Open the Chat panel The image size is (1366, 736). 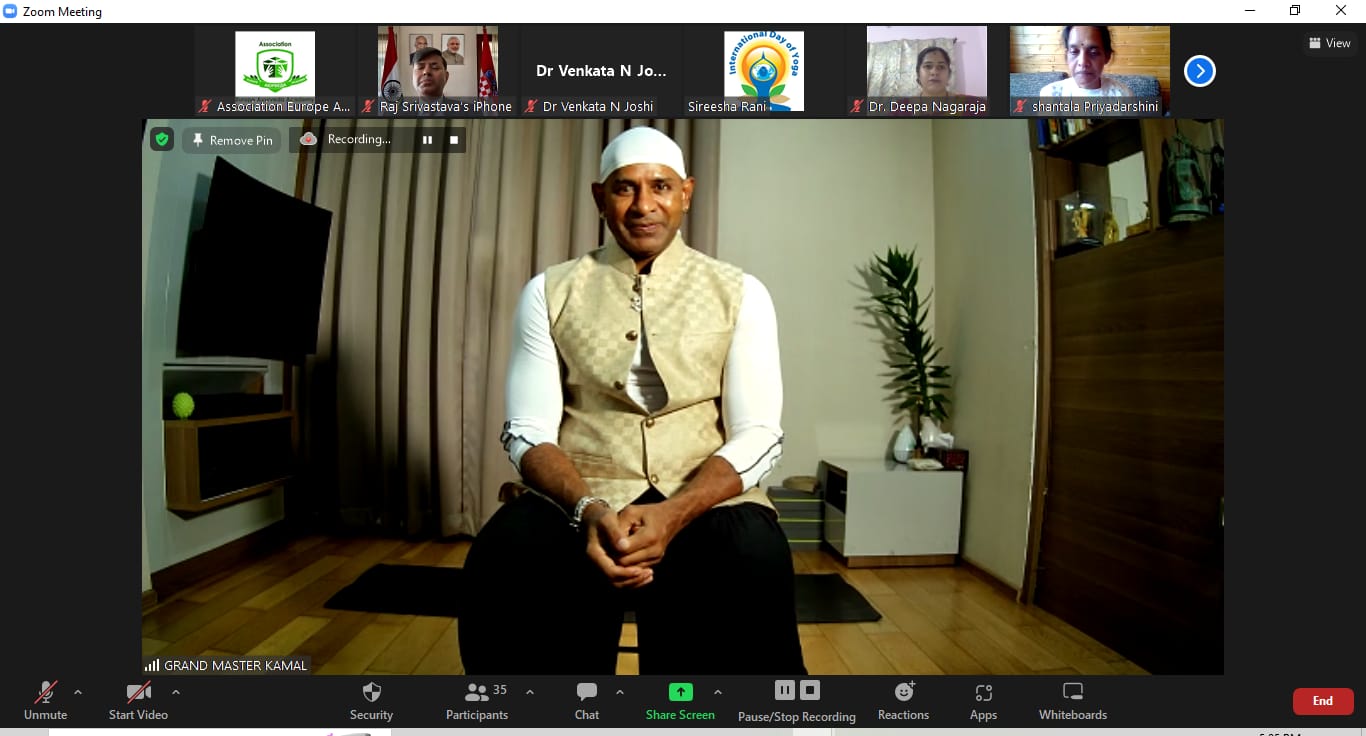point(587,700)
